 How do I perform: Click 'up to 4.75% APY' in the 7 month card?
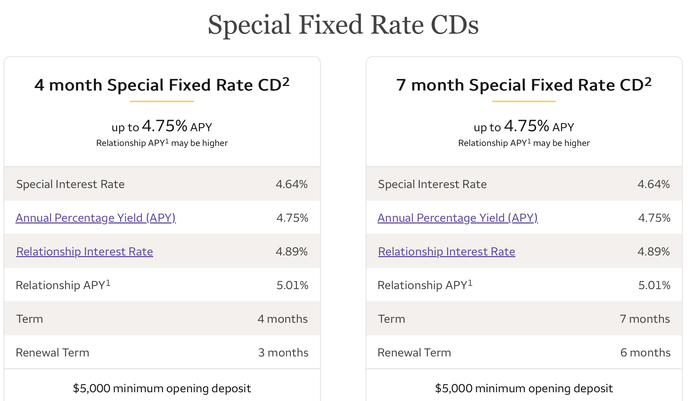click(x=524, y=126)
